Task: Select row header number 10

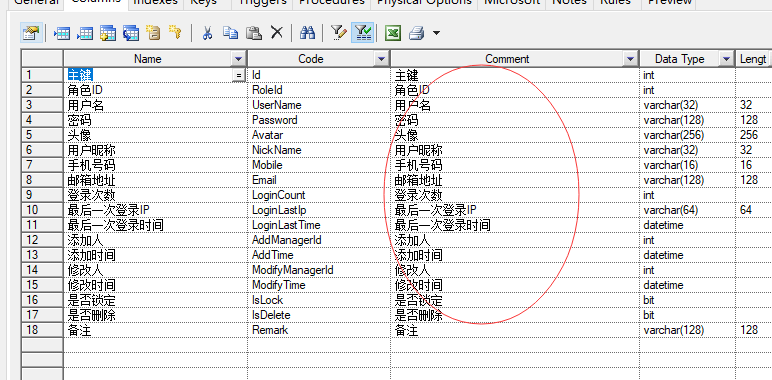Action: tap(42, 210)
